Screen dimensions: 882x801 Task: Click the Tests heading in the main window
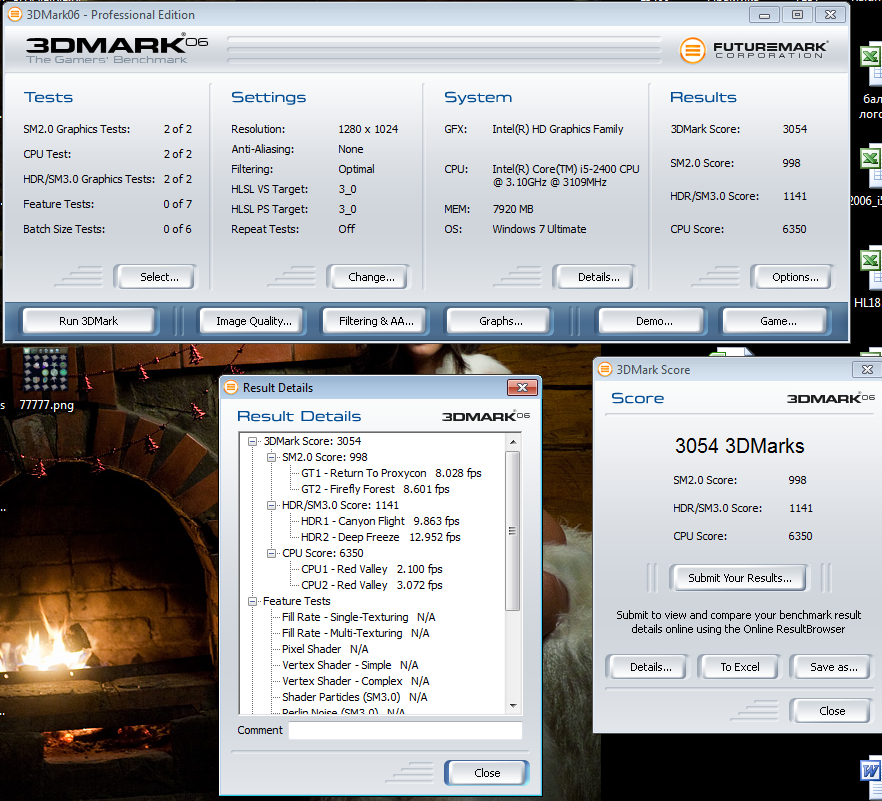[48, 97]
